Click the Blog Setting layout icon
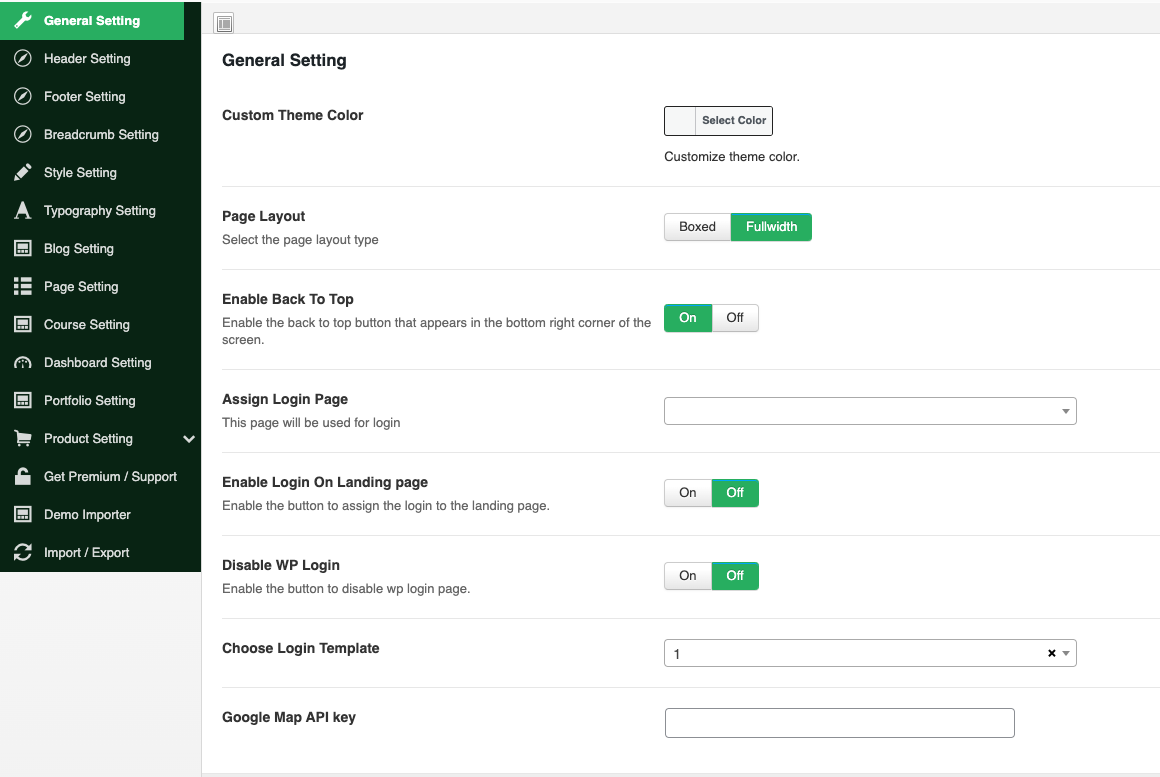The width and height of the screenshot is (1160, 777). click(x=23, y=248)
